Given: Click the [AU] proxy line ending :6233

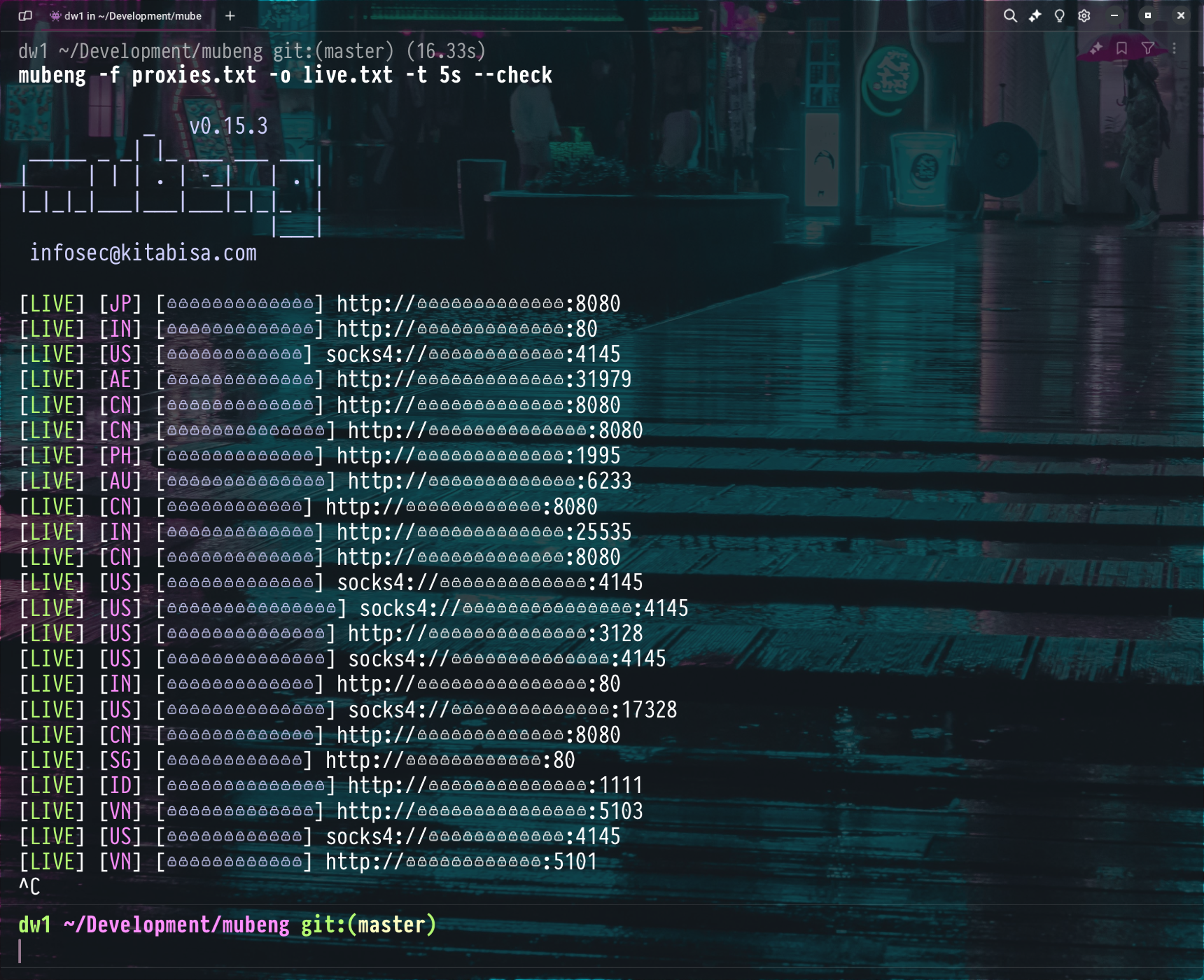Looking at the screenshot, I should (325, 481).
